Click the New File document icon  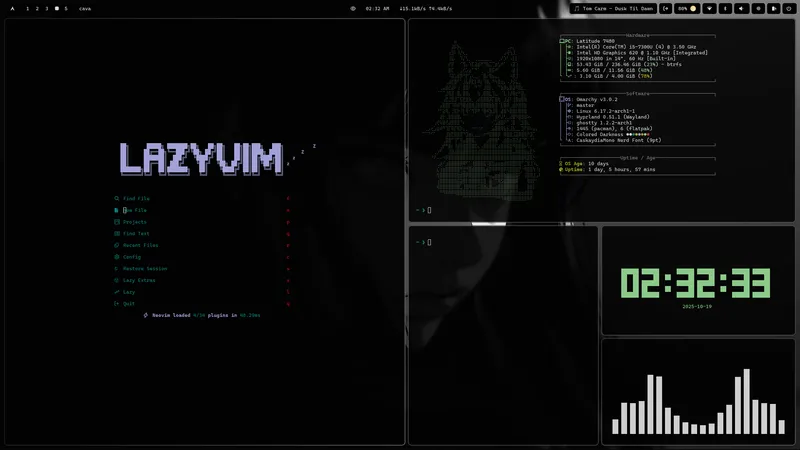pos(116,210)
